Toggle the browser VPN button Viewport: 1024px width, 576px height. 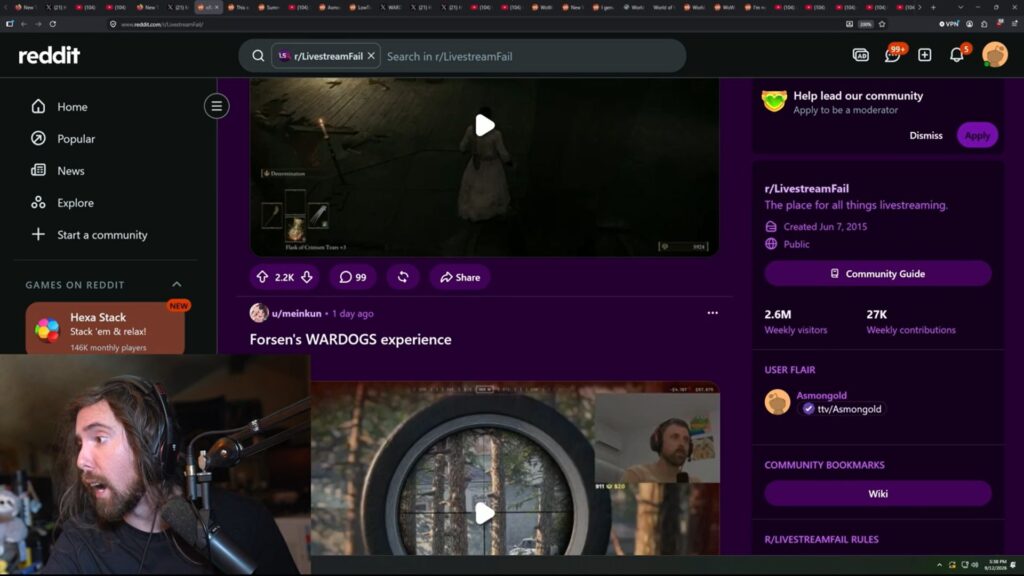pos(948,24)
